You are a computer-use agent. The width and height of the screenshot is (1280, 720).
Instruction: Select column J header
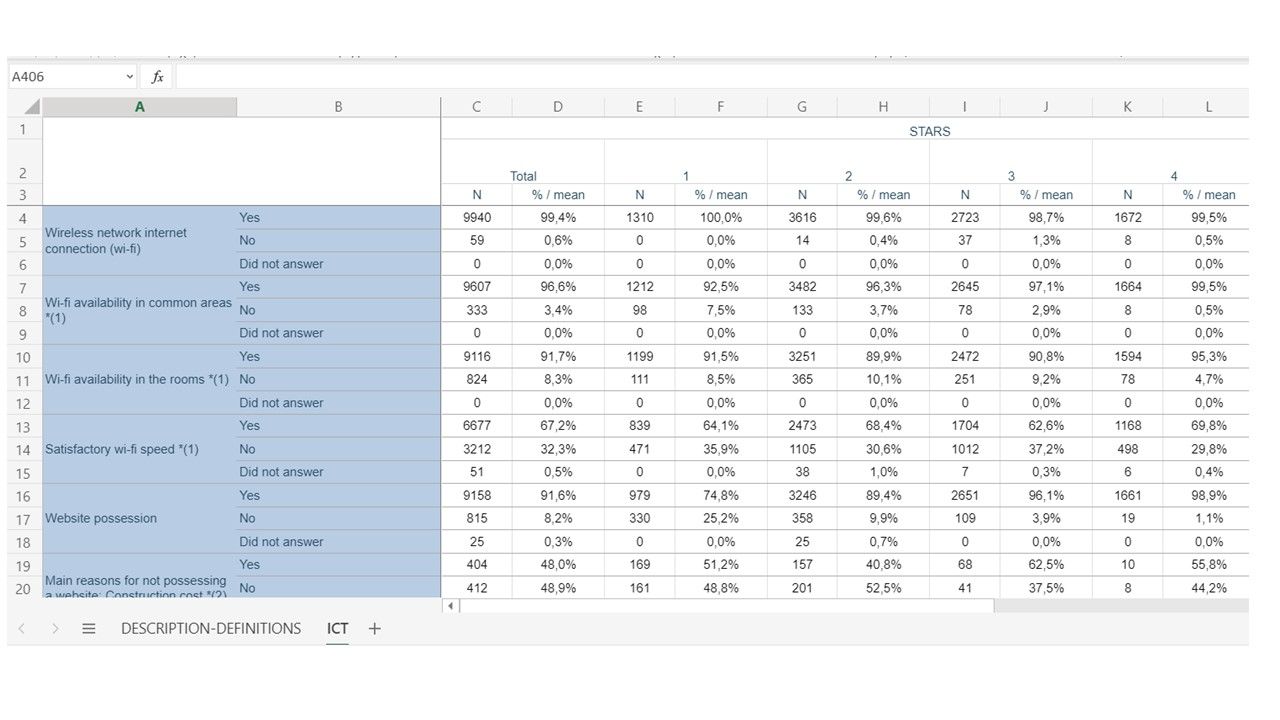pyautogui.click(x=1046, y=107)
